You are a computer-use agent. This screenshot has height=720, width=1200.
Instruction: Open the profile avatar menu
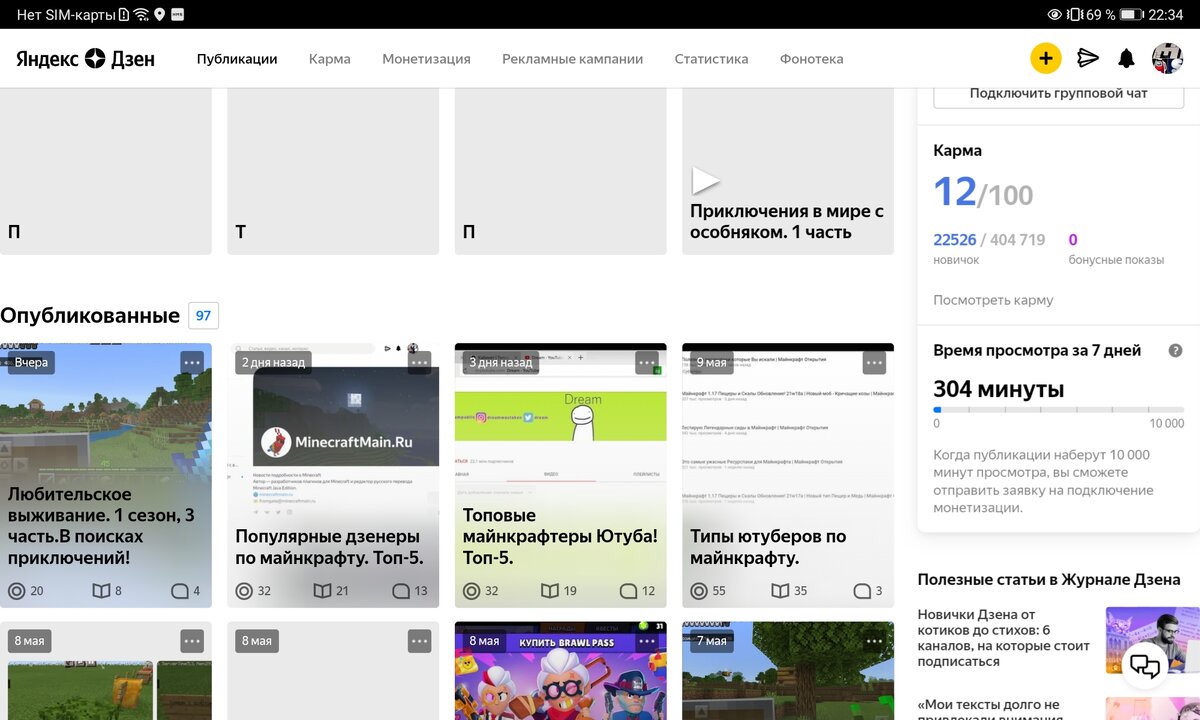click(x=1167, y=58)
